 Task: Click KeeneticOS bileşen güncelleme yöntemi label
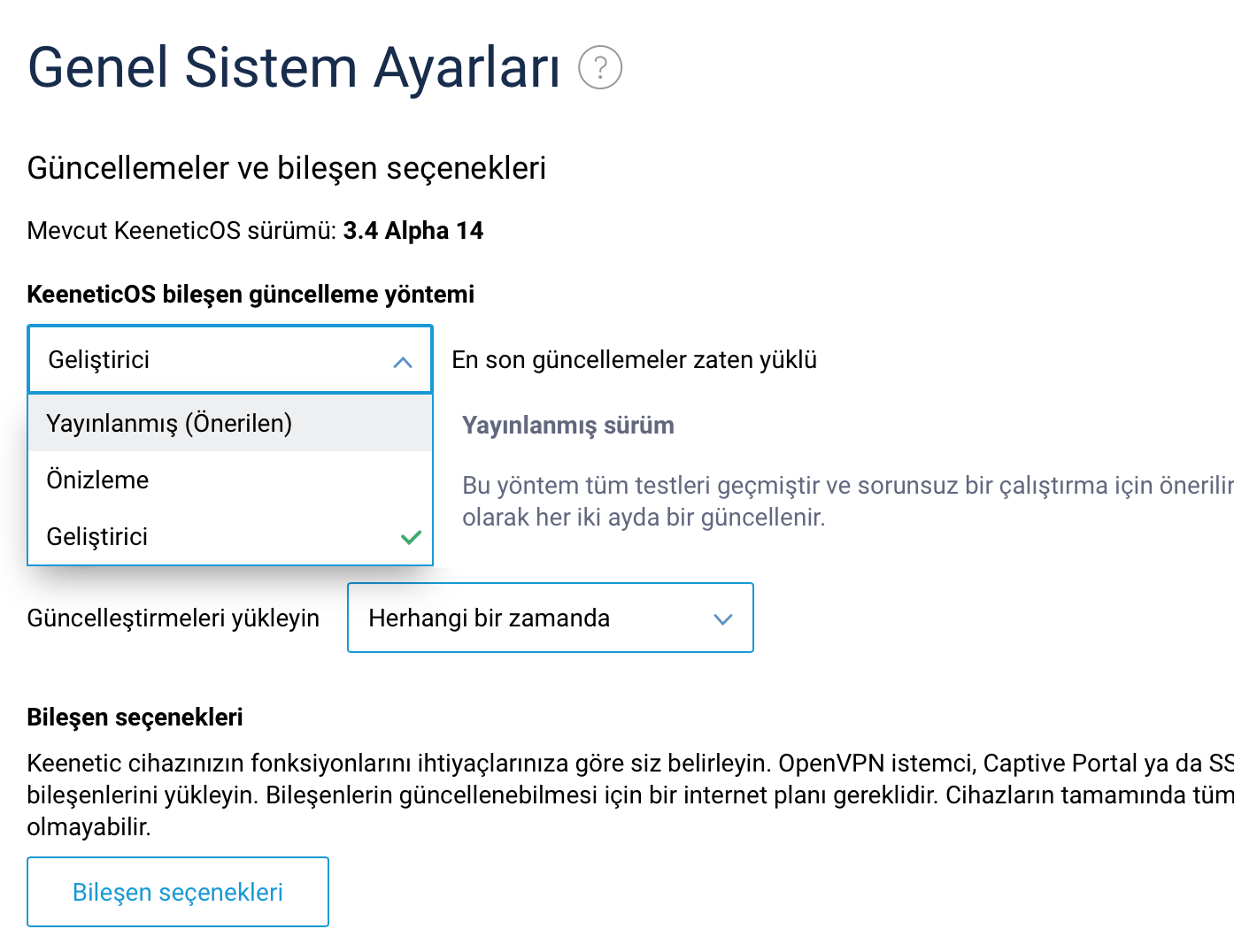point(251,295)
